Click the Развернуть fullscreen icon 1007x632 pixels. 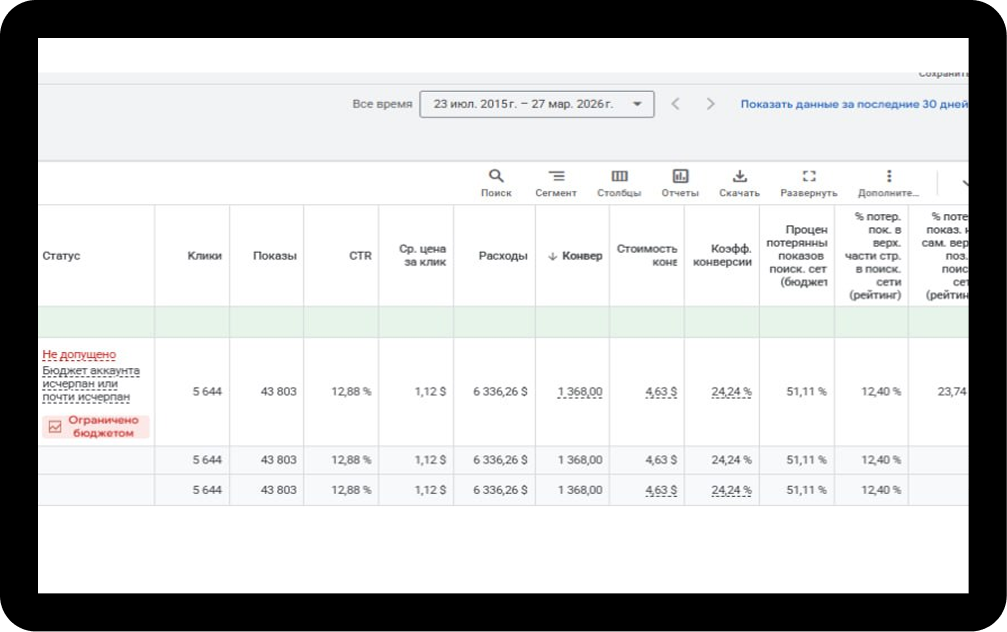click(x=809, y=176)
